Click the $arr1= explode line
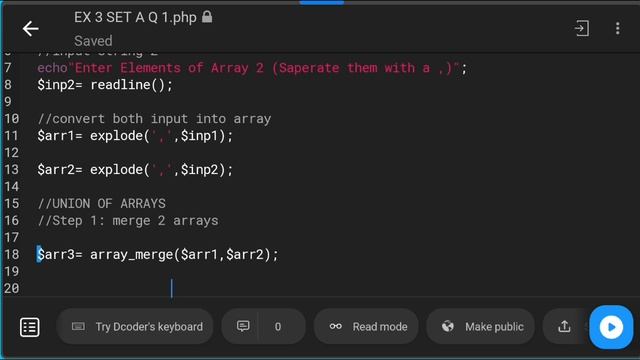Screen dimensions: 640x360 point(135,136)
